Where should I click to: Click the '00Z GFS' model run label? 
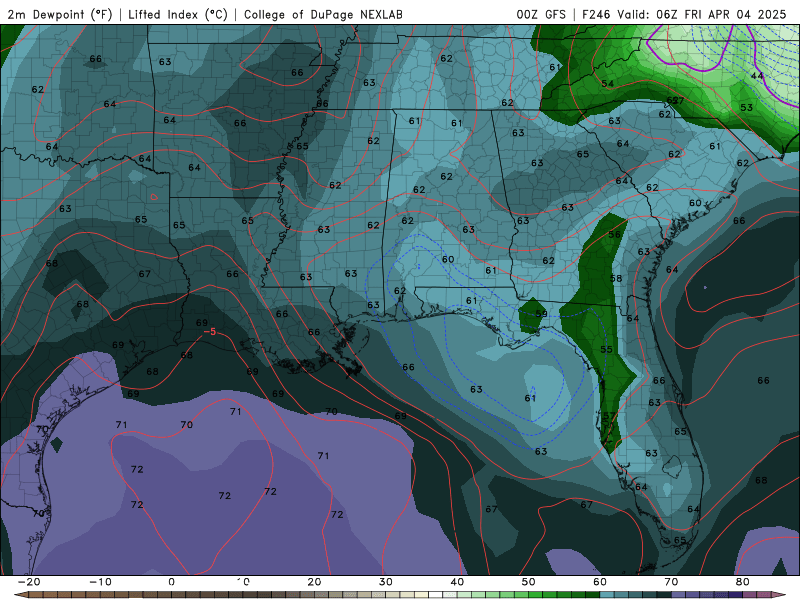(x=540, y=15)
